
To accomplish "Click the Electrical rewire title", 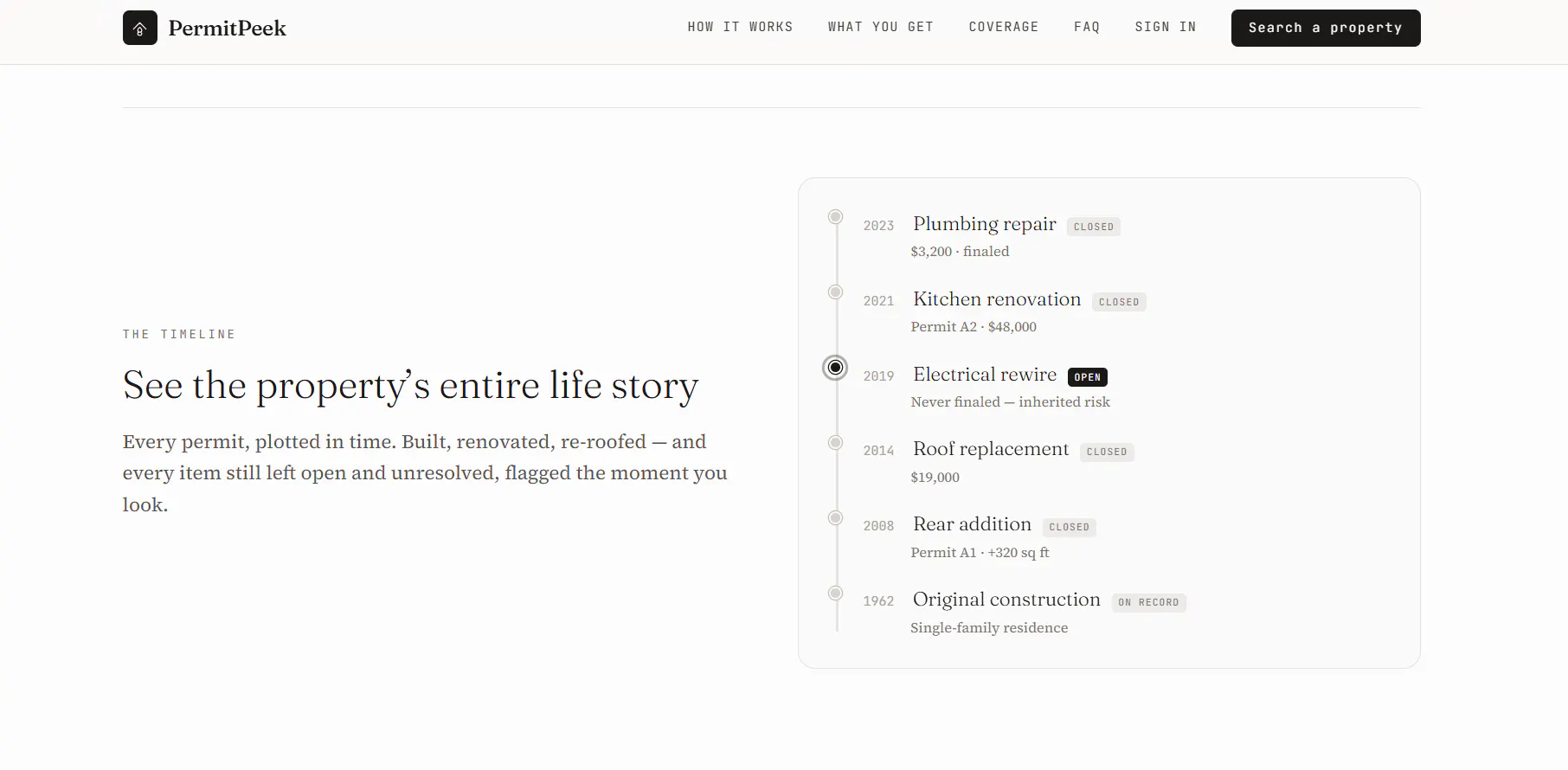I will [985, 375].
